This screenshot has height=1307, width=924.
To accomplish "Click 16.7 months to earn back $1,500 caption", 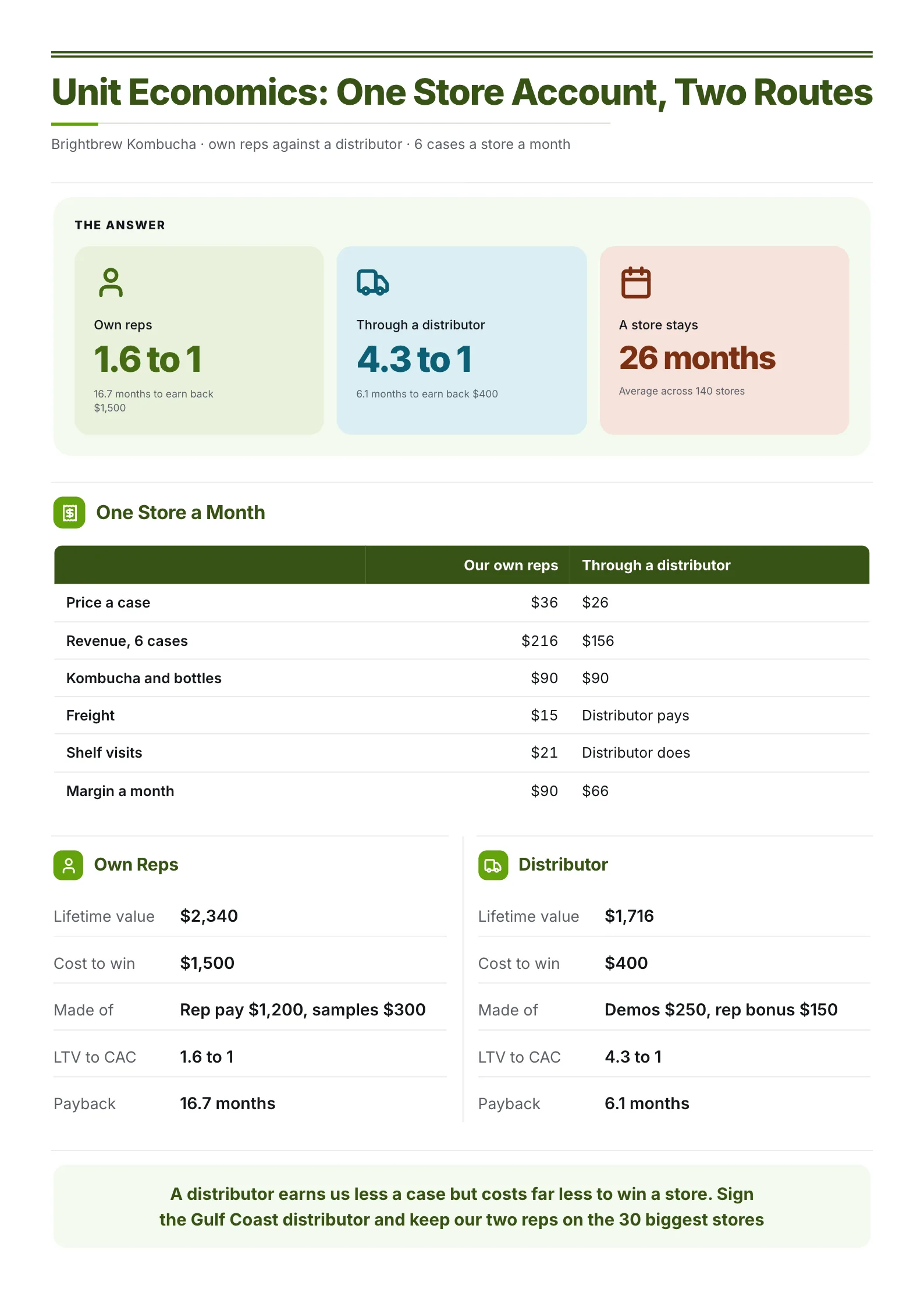I will coord(154,401).
